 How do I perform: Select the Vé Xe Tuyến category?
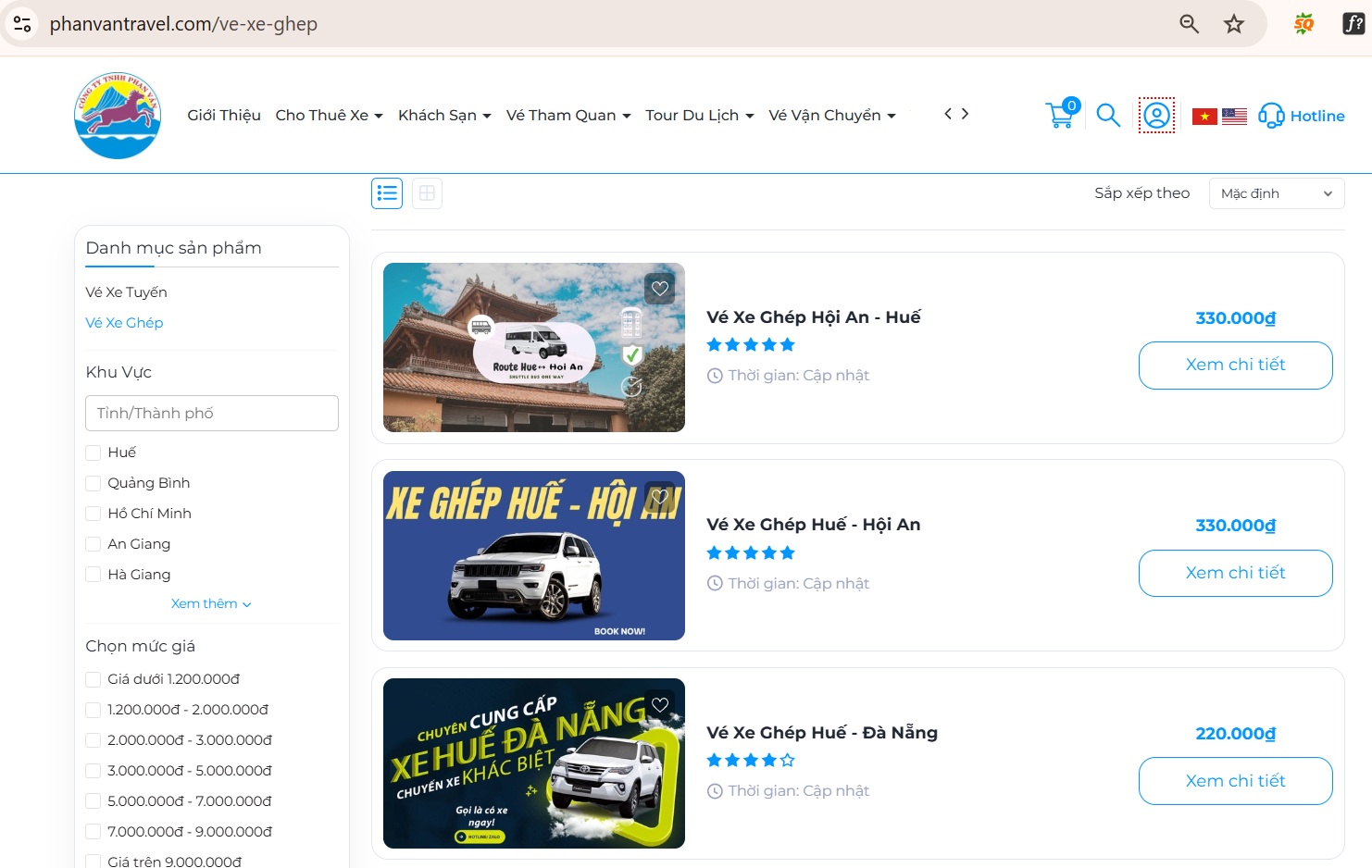coord(126,292)
